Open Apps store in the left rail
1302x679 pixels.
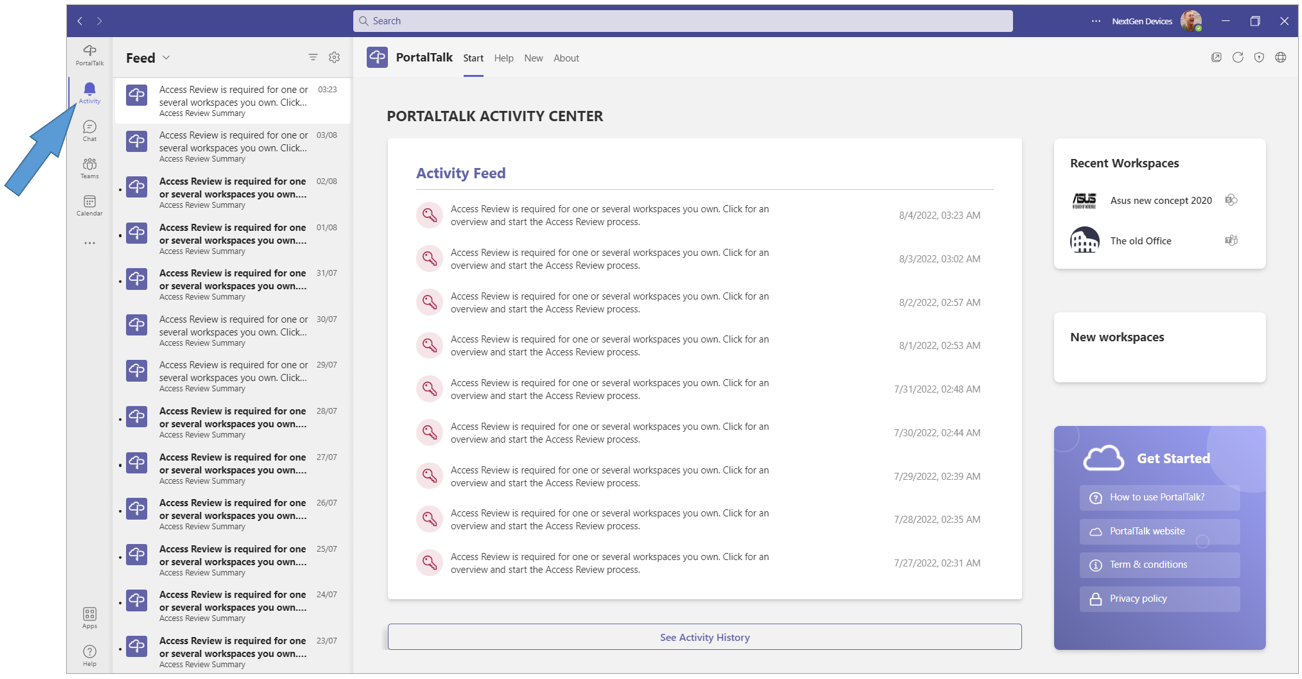click(89, 618)
